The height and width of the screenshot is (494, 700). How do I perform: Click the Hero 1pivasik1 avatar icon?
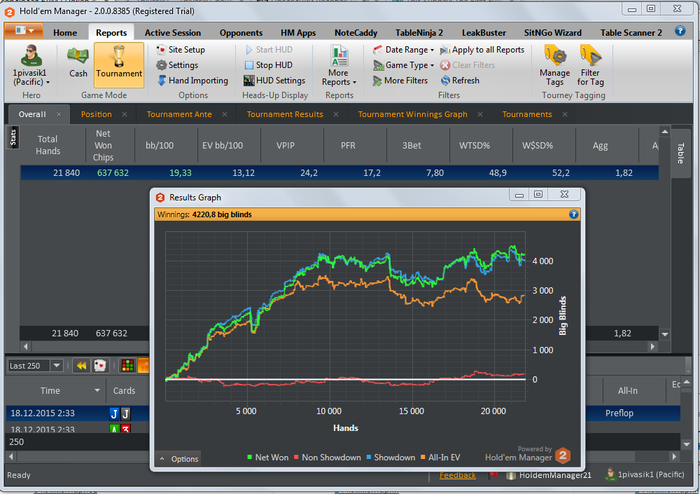(31, 56)
